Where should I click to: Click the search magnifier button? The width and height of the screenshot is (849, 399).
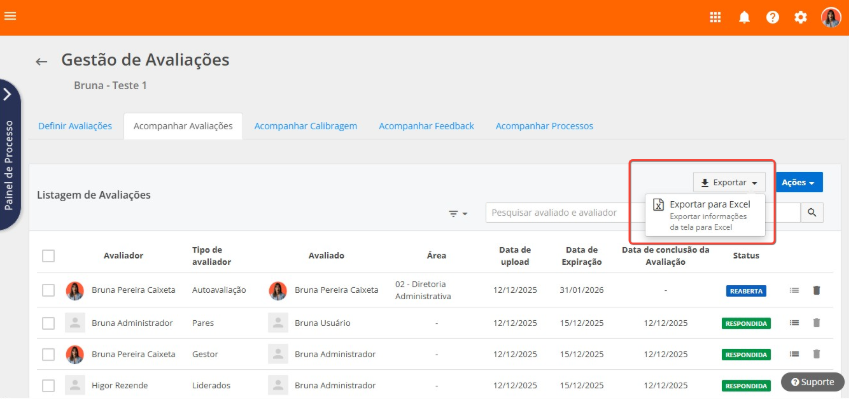point(812,213)
